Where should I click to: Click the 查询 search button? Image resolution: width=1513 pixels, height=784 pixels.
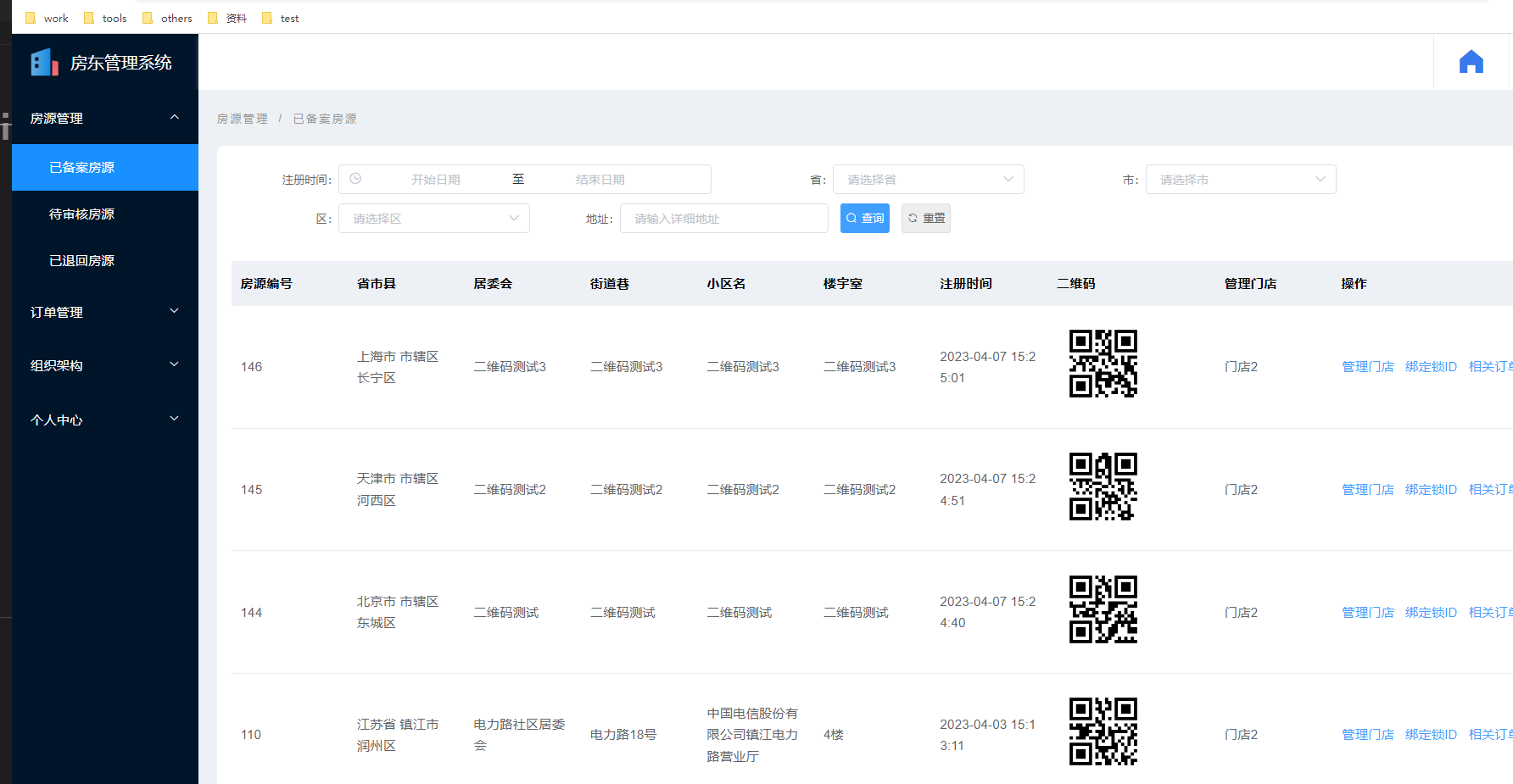(865, 218)
